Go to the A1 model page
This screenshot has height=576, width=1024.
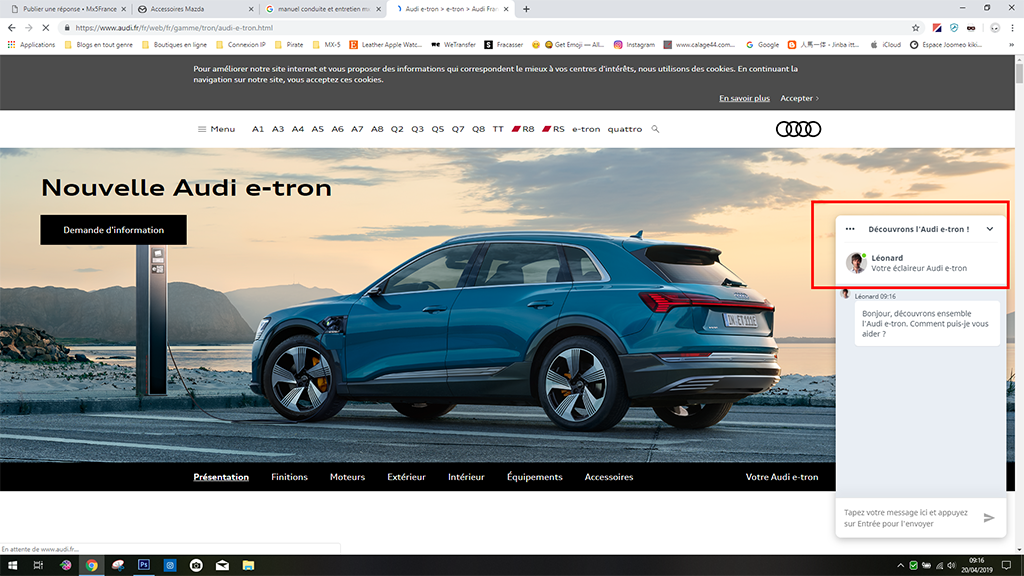pyautogui.click(x=258, y=129)
